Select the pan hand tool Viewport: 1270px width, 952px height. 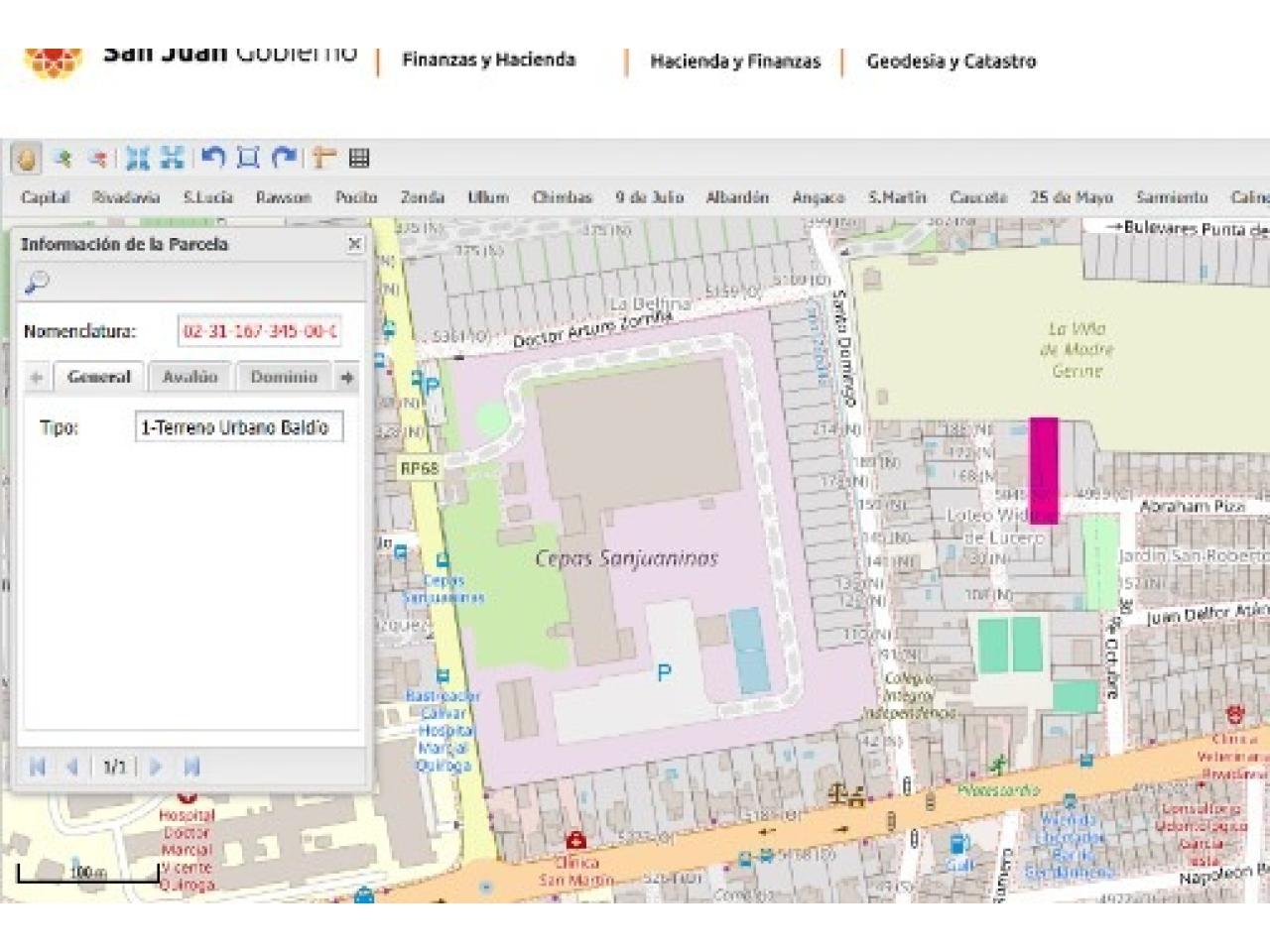[x=27, y=159]
